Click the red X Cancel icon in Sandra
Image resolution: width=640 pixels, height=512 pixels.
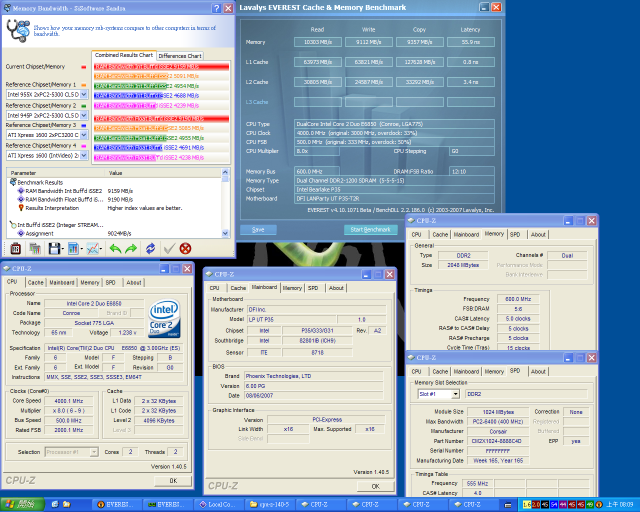(185, 248)
